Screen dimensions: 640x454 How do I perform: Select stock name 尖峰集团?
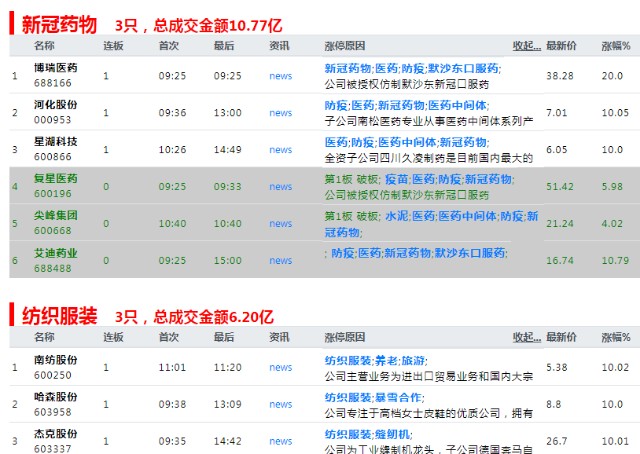pos(56,216)
